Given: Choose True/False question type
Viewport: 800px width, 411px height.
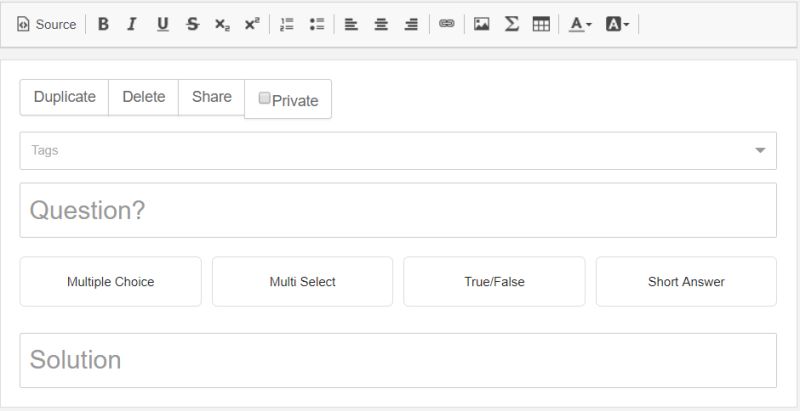Looking at the screenshot, I should tap(494, 281).
